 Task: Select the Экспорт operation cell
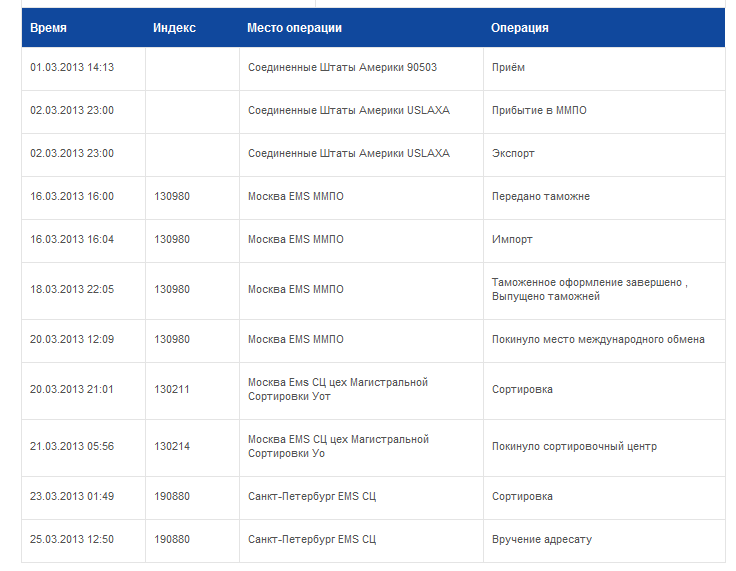513,153
